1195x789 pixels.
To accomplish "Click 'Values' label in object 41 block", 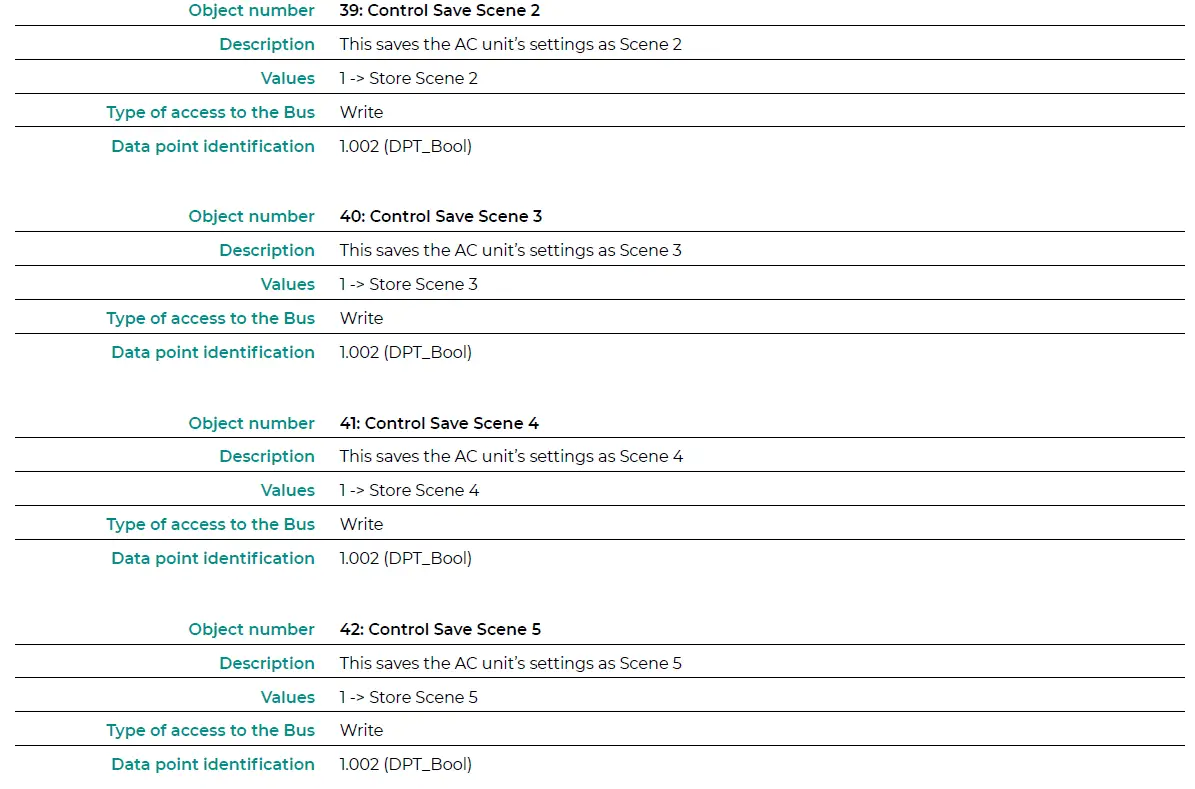I will tap(287, 490).
